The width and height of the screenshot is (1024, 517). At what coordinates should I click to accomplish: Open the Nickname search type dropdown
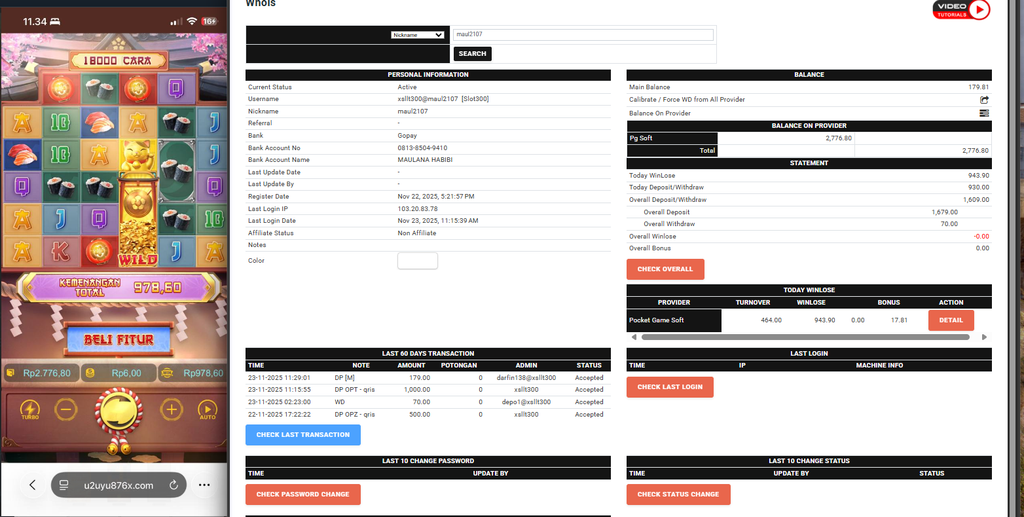point(417,35)
